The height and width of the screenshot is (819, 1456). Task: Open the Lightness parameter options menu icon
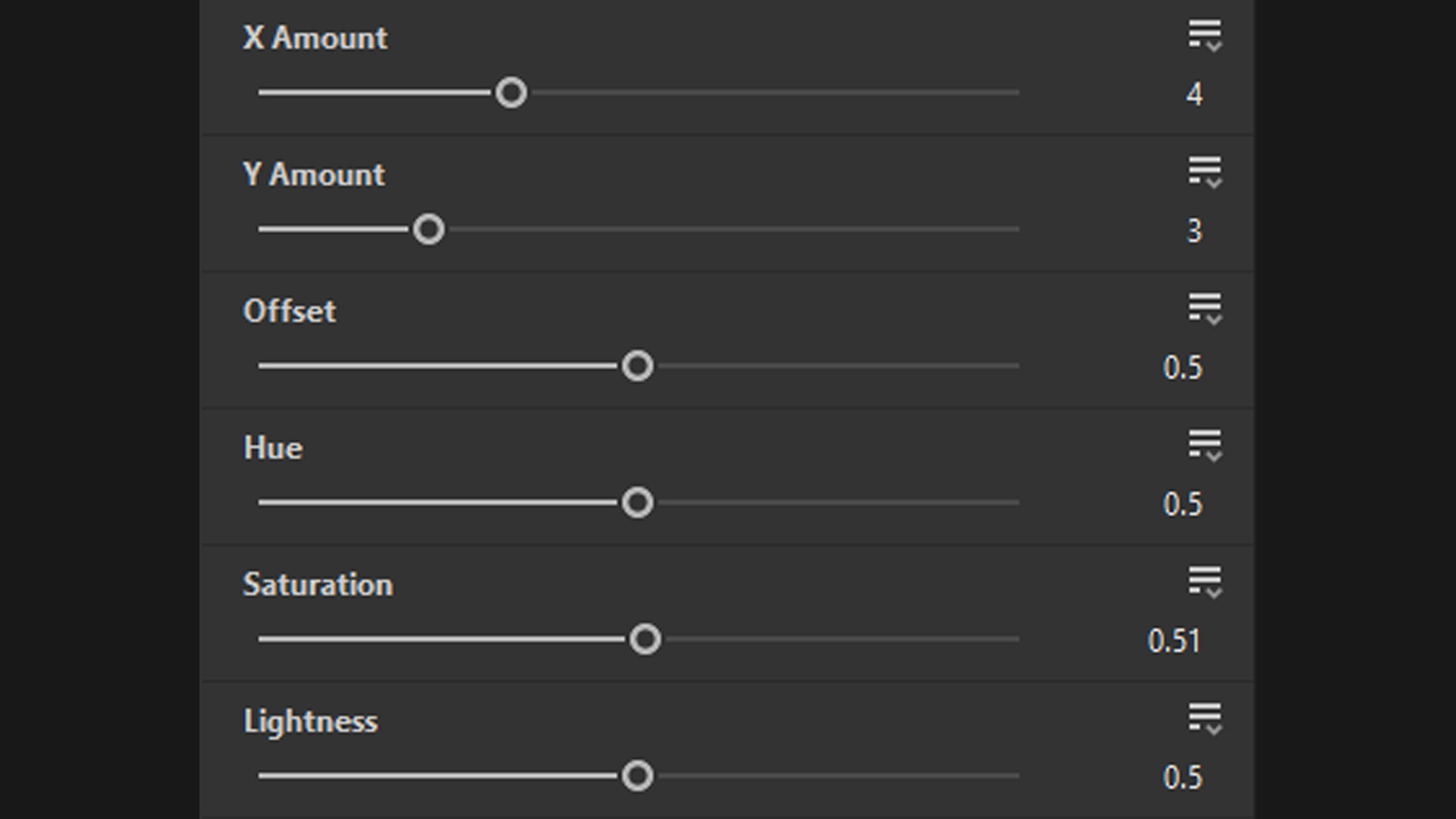(1204, 718)
